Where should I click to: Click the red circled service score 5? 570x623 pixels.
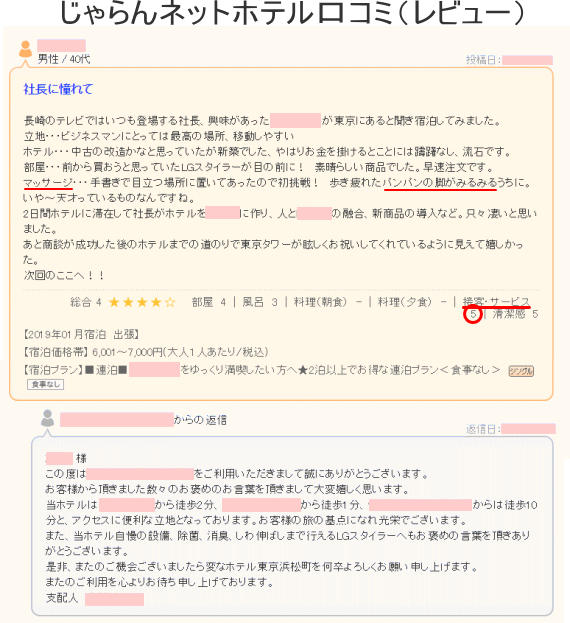pyautogui.click(x=473, y=314)
